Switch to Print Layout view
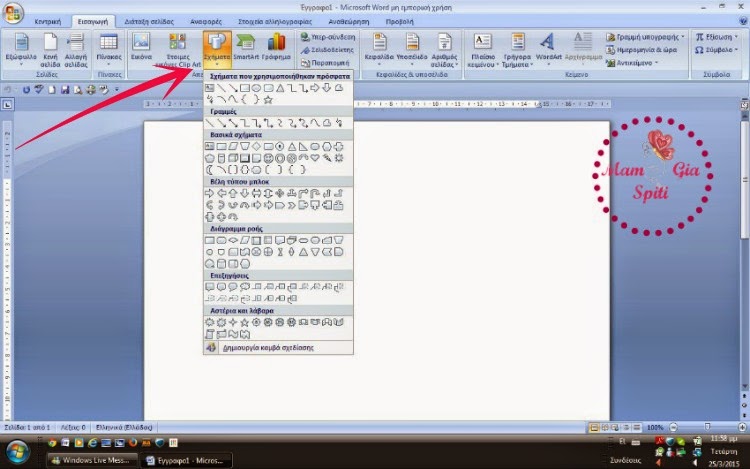This screenshot has height=469, width=750. 594,427
